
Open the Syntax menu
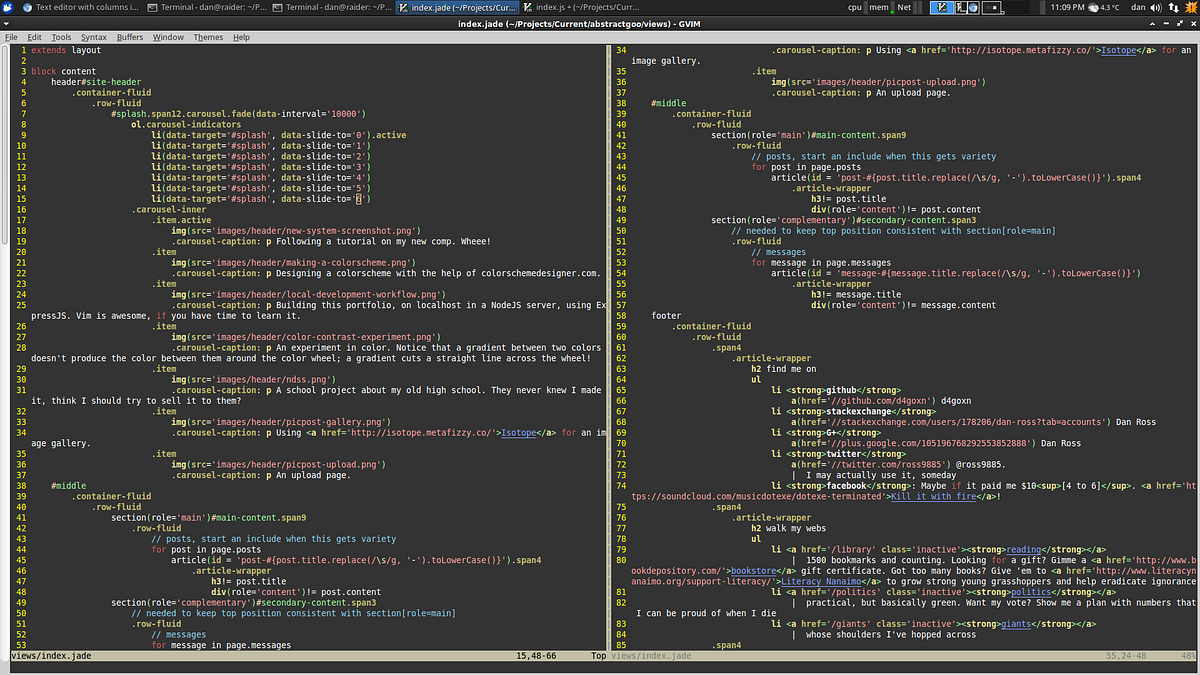pyautogui.click(x=93, y=37)
